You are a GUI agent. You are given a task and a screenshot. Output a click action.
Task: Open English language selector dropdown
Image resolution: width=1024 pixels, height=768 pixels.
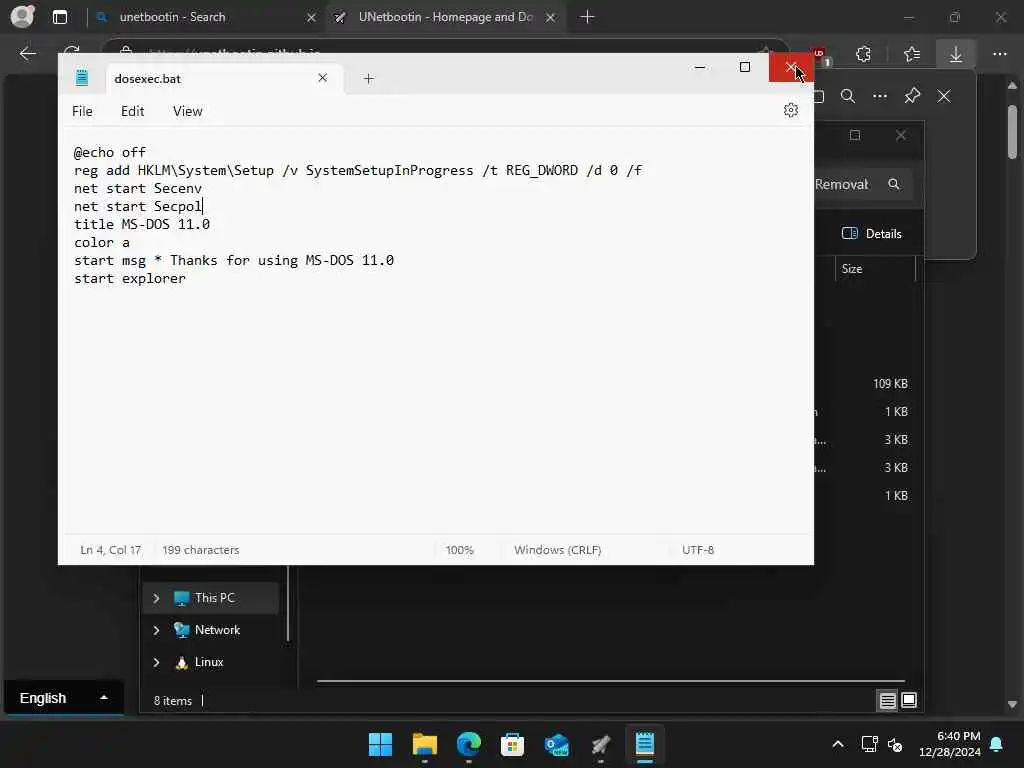63,698
